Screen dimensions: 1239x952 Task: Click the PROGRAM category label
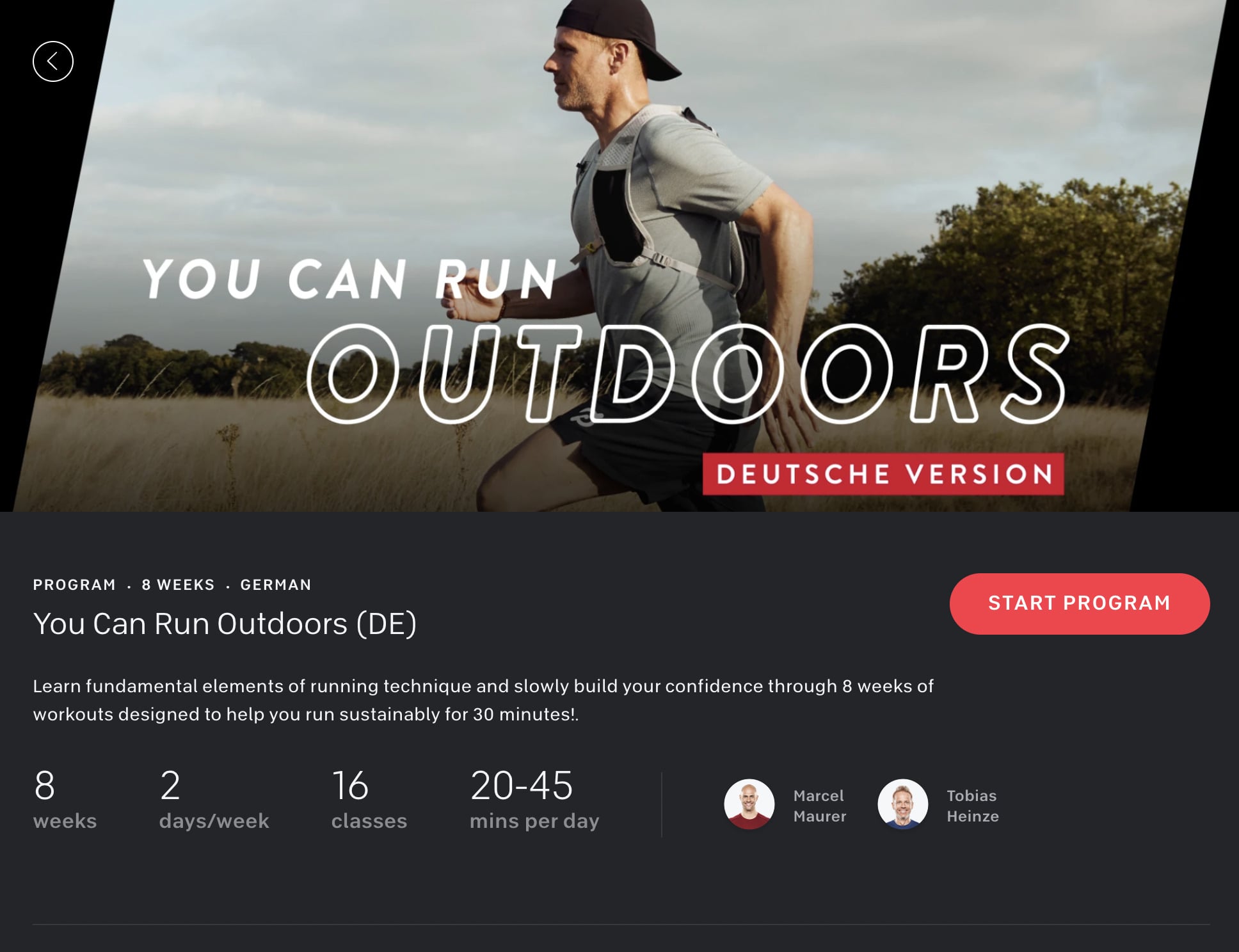pyautogui.click(x=74, y=585)
